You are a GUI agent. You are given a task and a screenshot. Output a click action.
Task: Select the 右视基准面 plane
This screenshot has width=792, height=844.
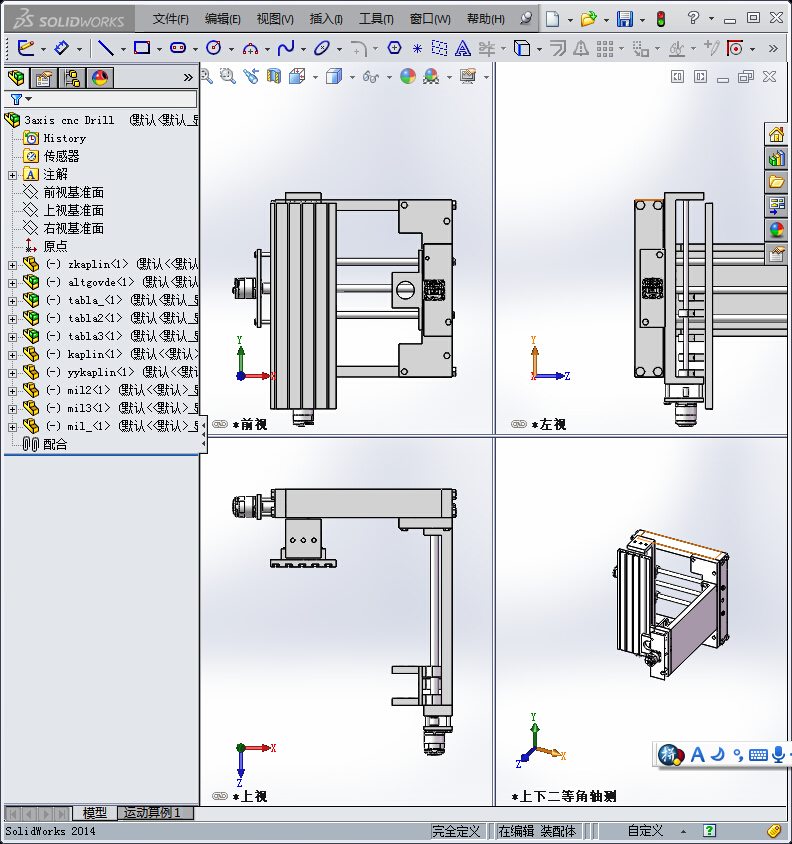74,228
